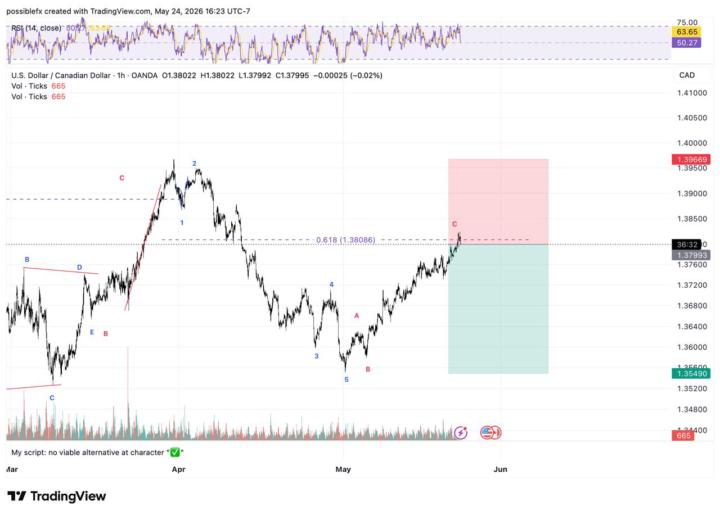Open the US flag economic event icon
Viewport: 720px width, 515px height.
(x=487, y=432)
